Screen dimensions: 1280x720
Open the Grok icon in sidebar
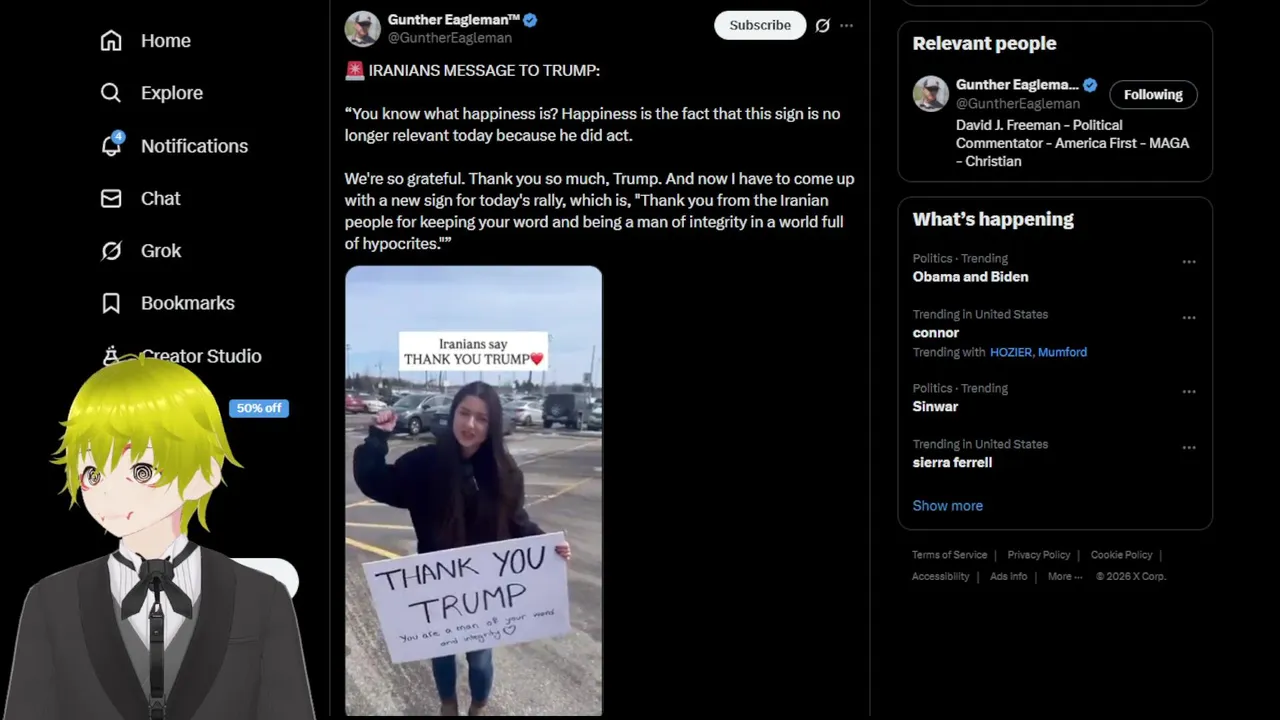click(x=111, y=251)
